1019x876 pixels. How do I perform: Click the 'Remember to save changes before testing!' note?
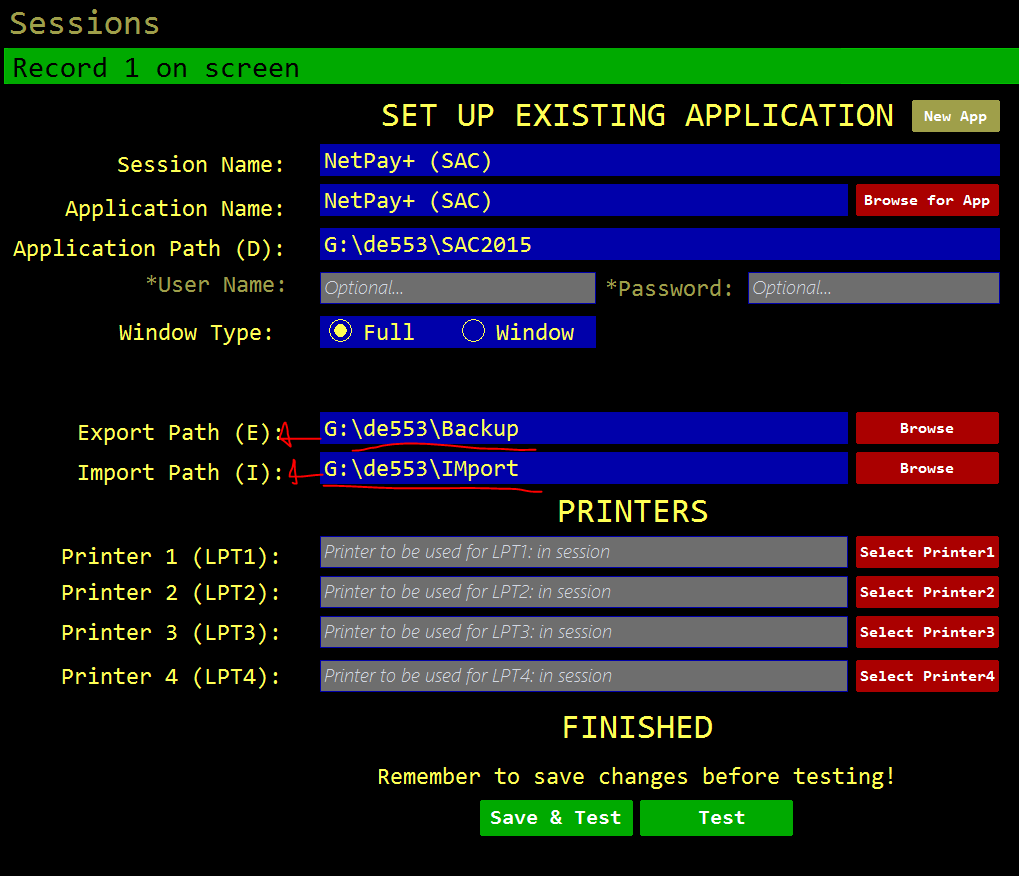[x=636, y=776]
